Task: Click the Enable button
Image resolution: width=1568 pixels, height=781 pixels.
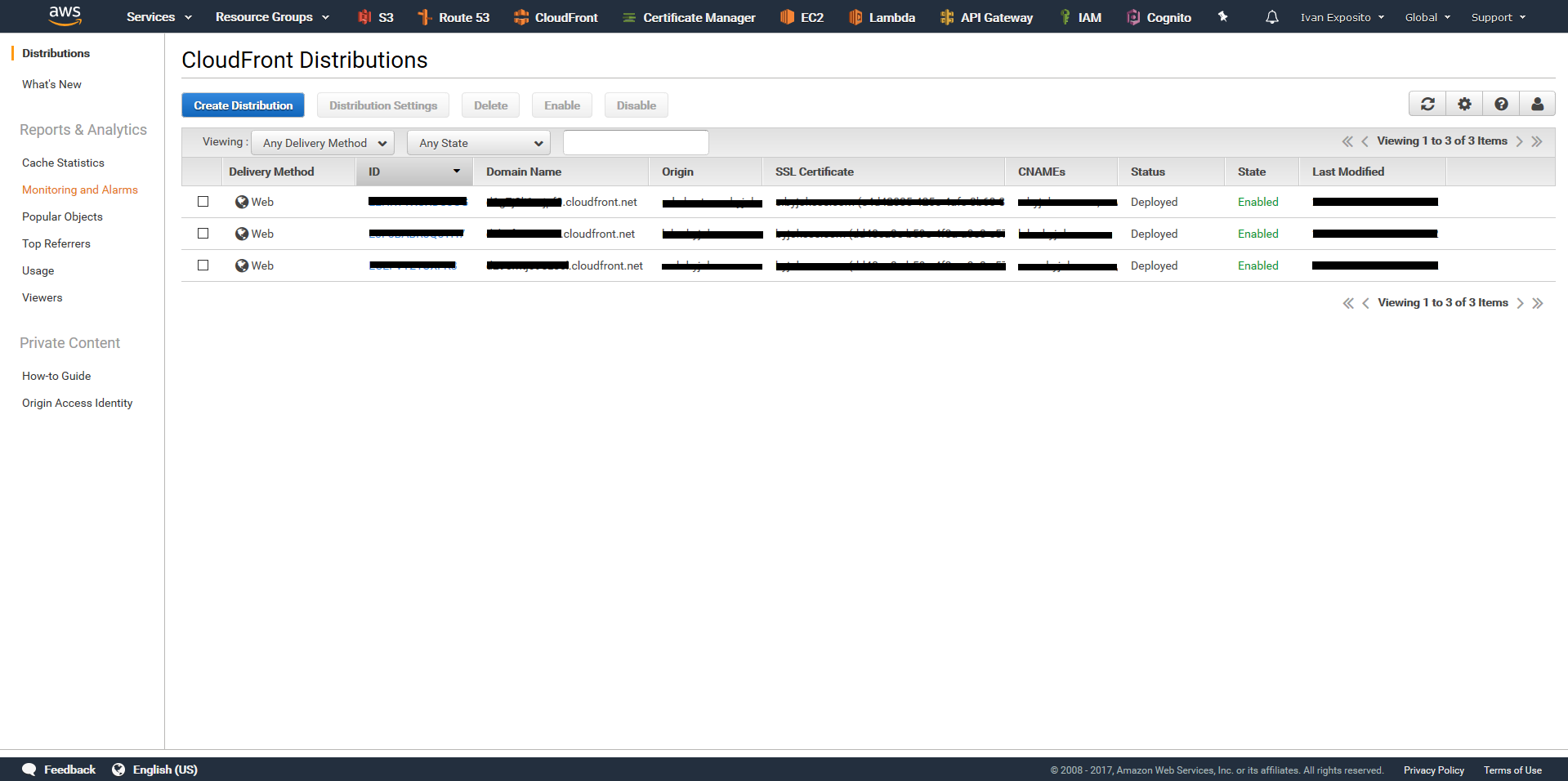Action: pos(562,105)
